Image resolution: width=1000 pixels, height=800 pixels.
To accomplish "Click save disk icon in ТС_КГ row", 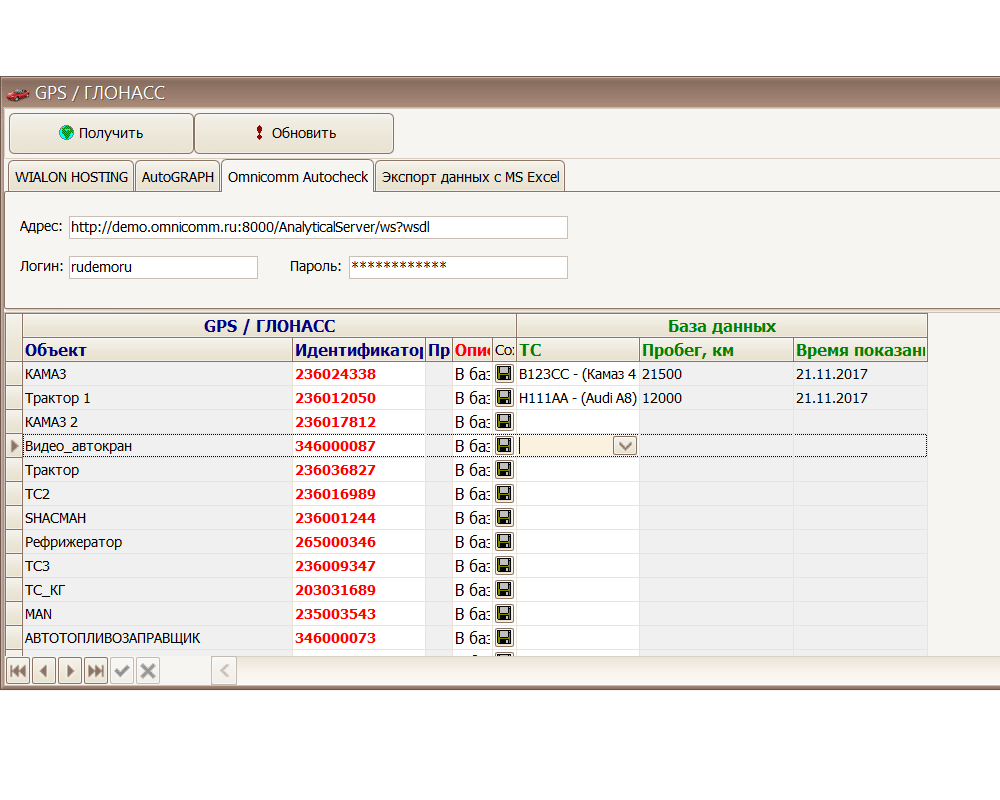I will [x=504, y=589].
